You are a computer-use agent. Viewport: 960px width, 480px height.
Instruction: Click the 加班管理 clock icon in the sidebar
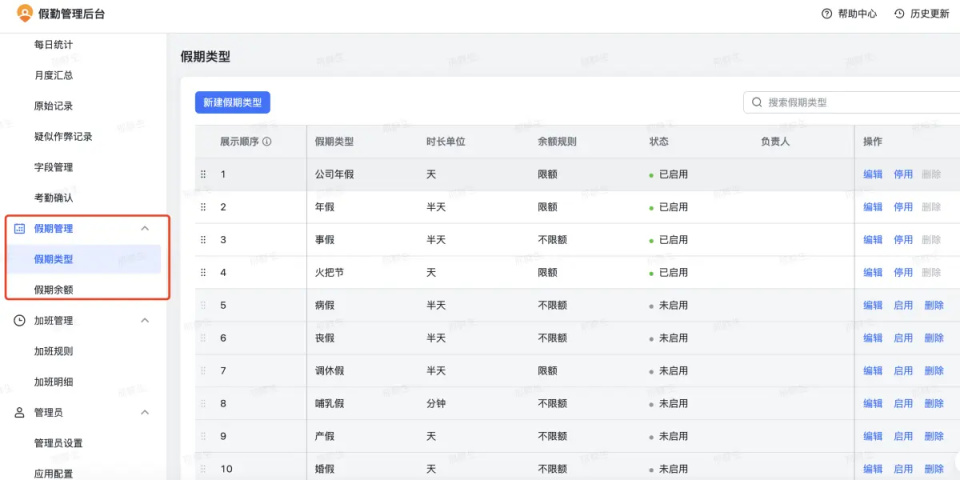[20, 320]
